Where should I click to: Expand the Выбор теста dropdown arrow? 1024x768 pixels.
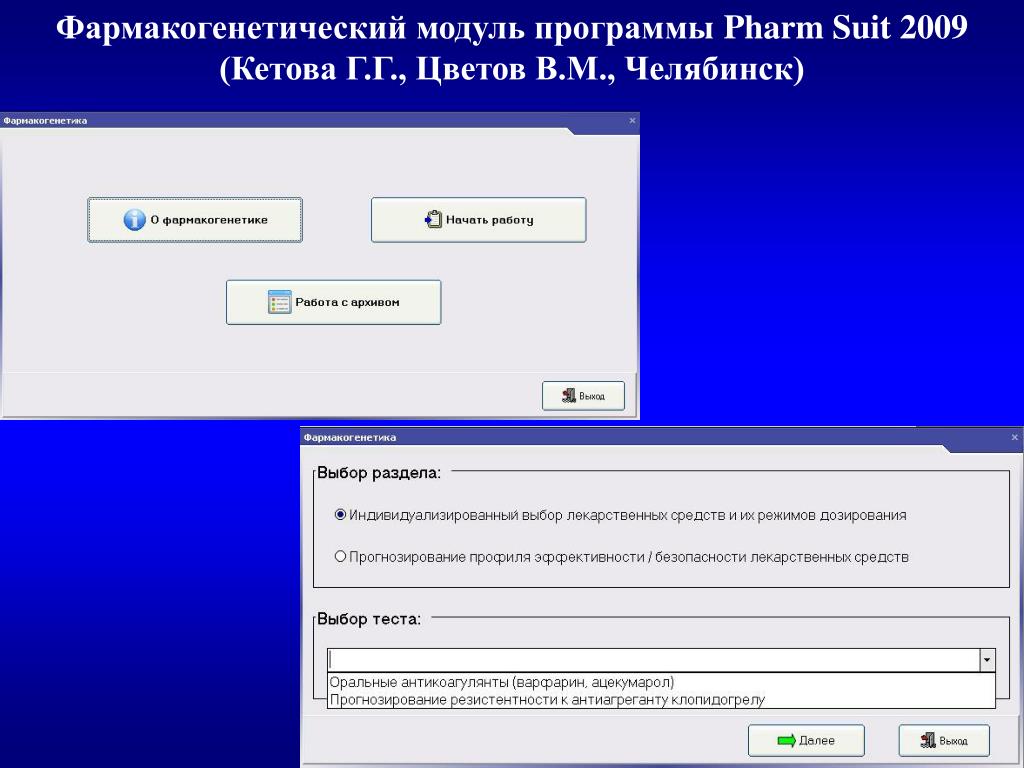987,660
